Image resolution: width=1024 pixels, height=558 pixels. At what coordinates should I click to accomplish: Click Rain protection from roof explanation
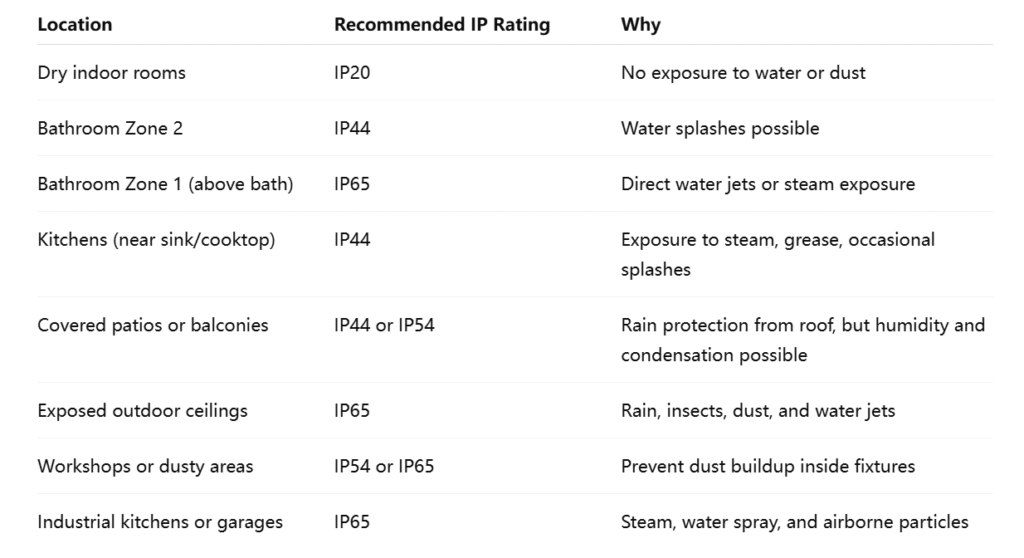[803, 340]
